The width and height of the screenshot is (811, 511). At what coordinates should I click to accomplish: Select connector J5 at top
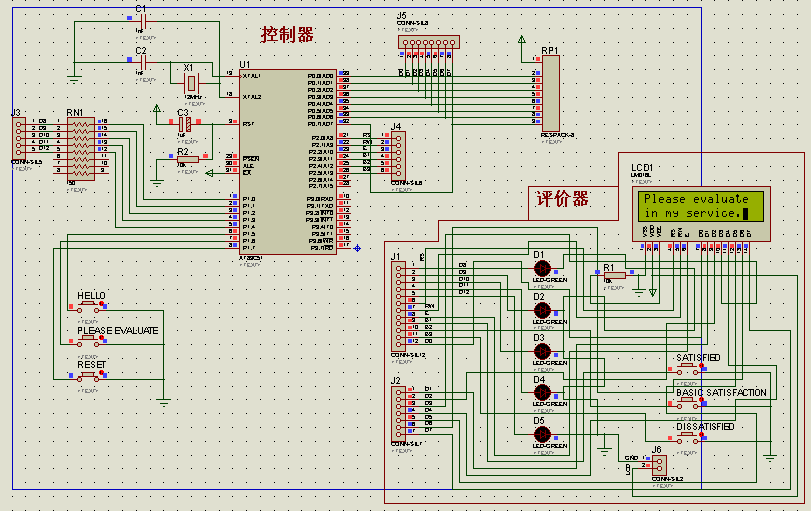(x=429, y=42)
